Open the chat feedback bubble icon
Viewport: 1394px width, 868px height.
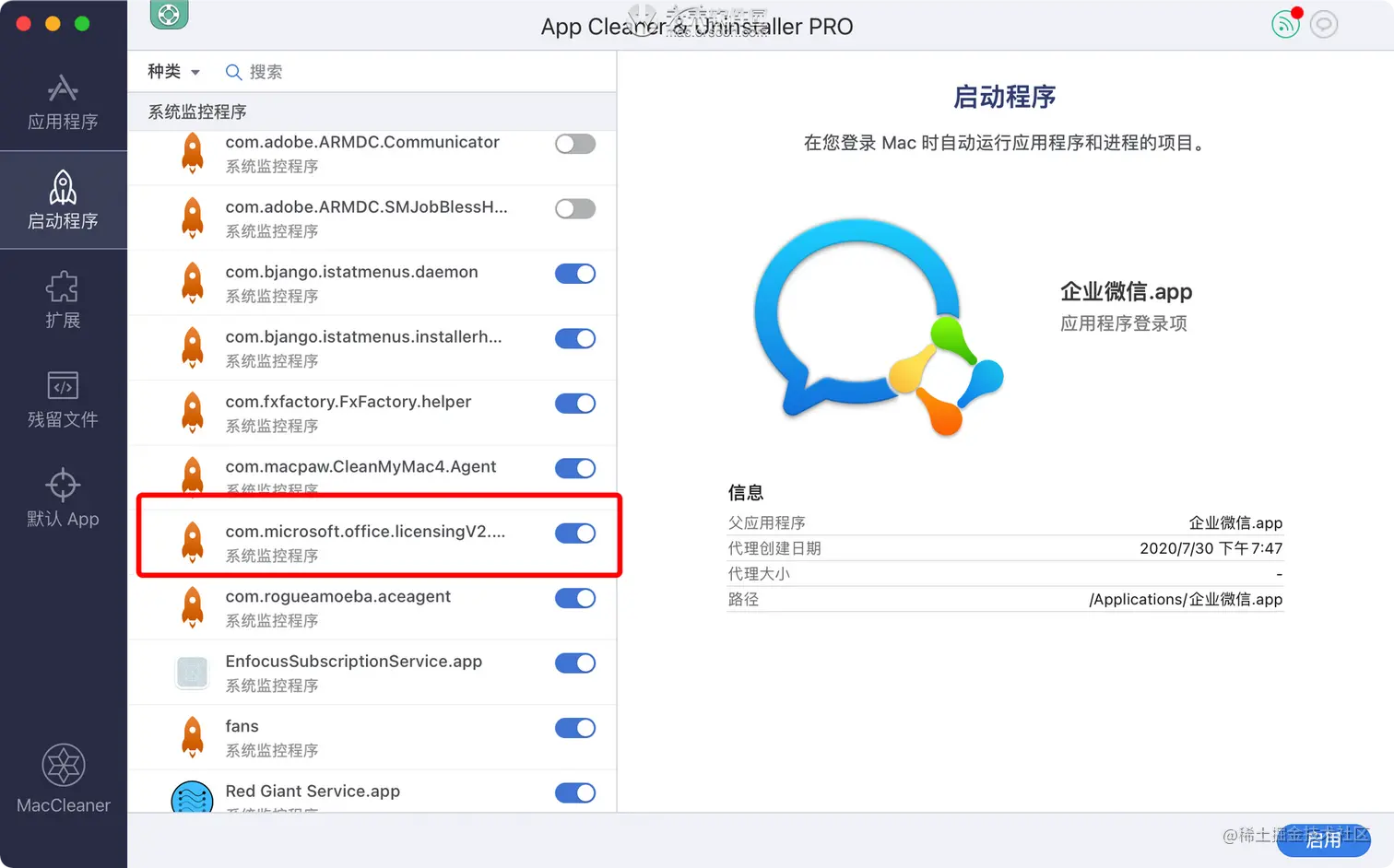click(1324, 24)
